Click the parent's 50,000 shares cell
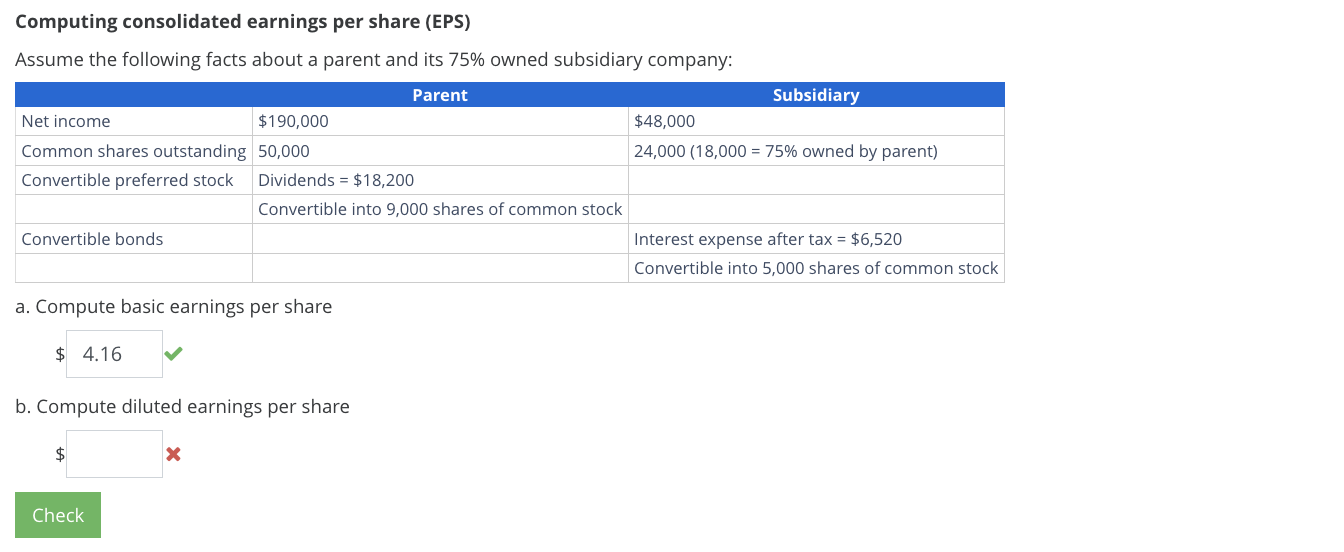 pos(284,151)
